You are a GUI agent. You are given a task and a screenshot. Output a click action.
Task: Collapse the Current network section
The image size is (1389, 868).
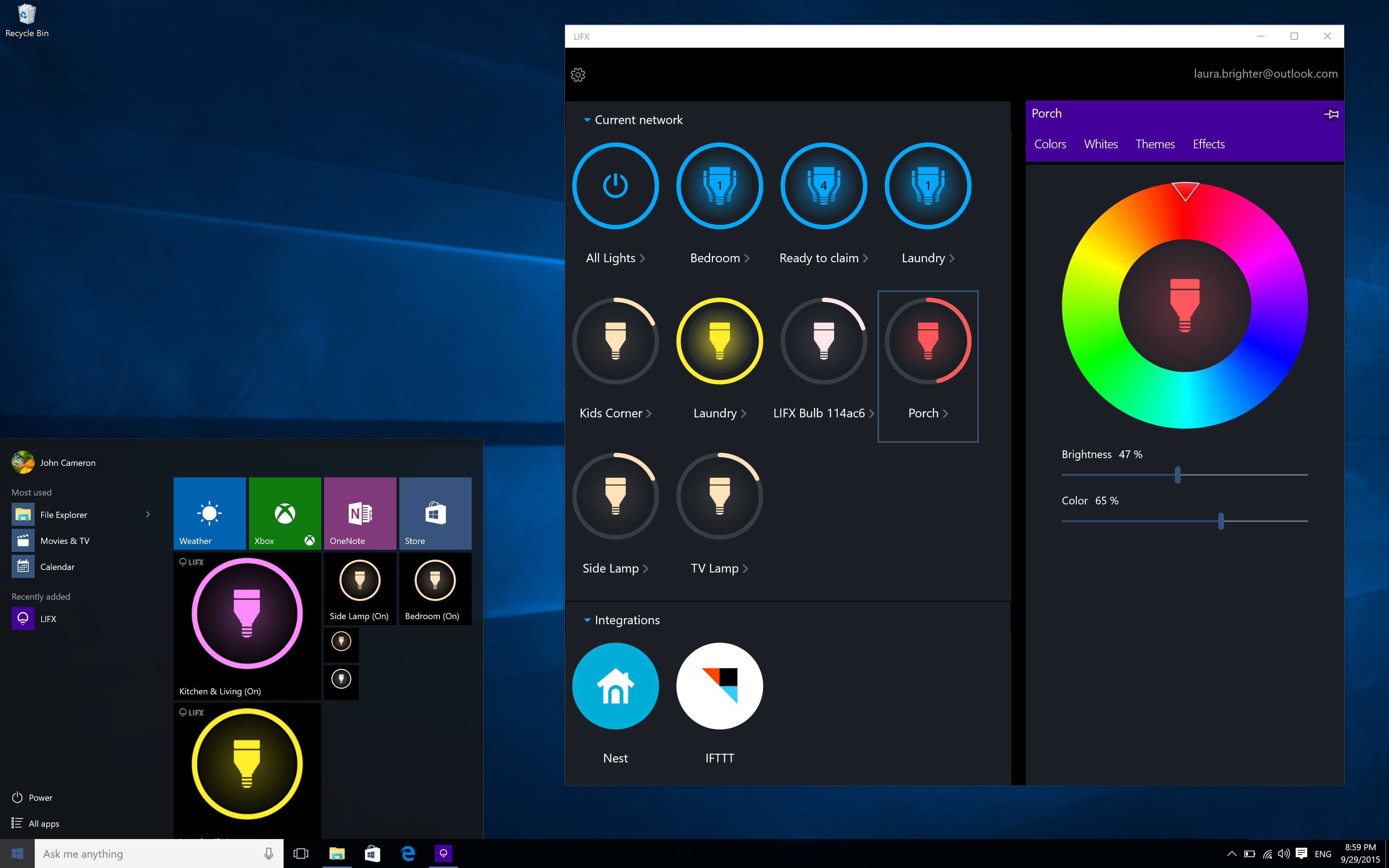coord(587,119)
